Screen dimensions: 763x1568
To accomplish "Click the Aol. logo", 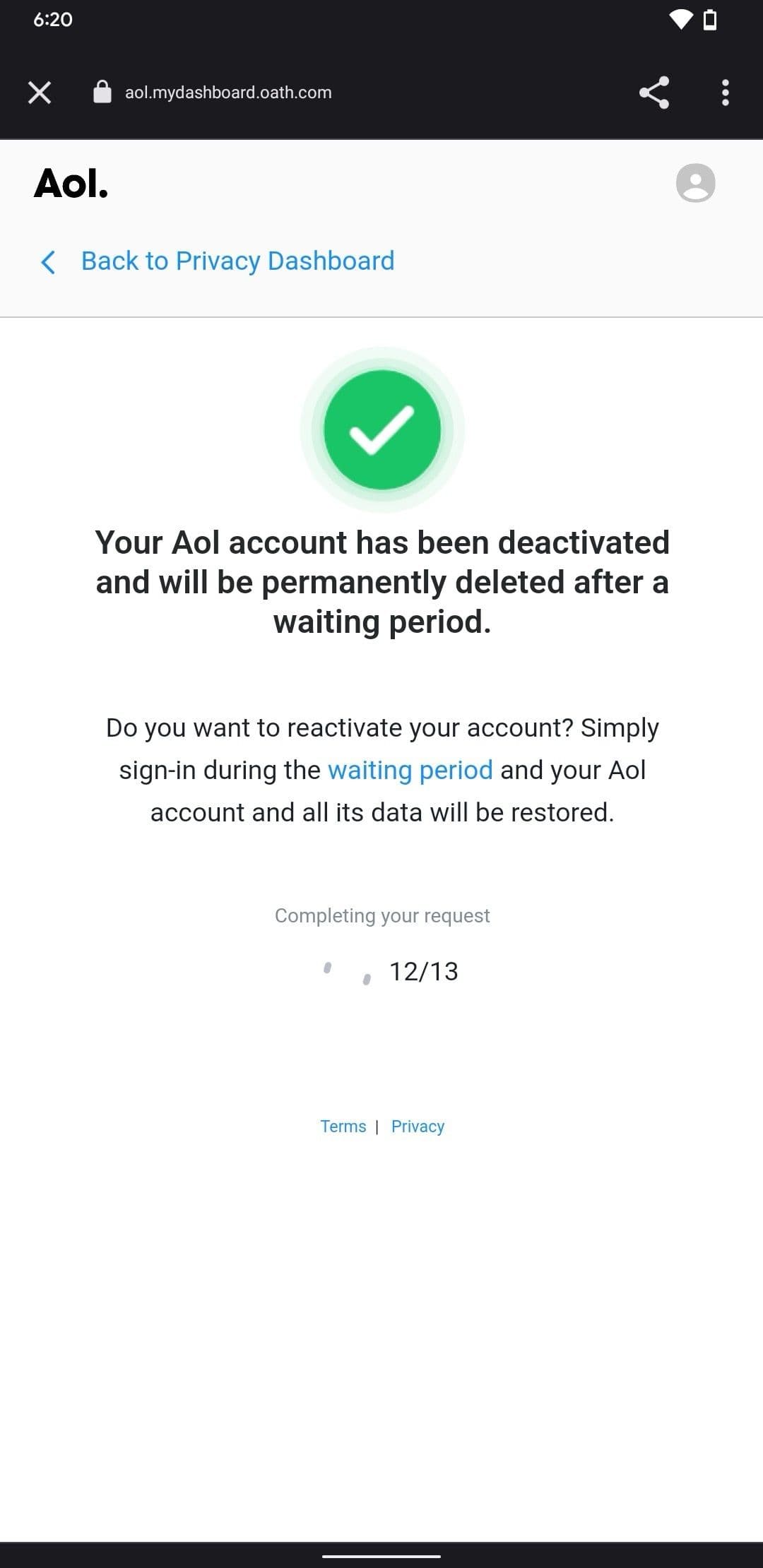I will 71,185.
